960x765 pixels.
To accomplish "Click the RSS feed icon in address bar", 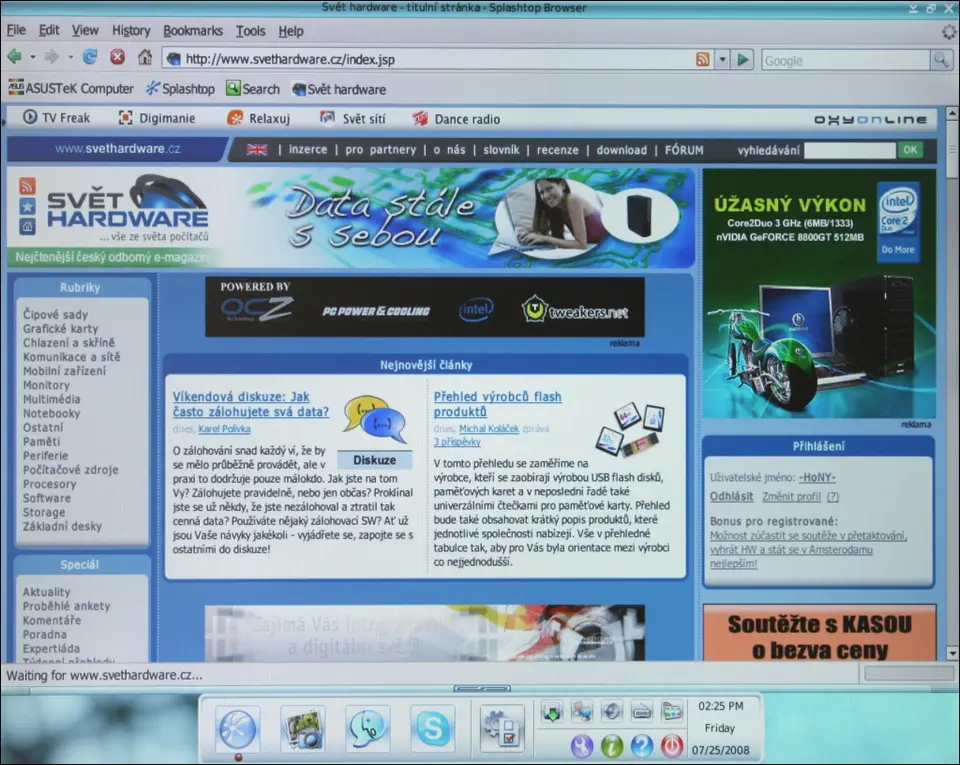I will [703, 60].
